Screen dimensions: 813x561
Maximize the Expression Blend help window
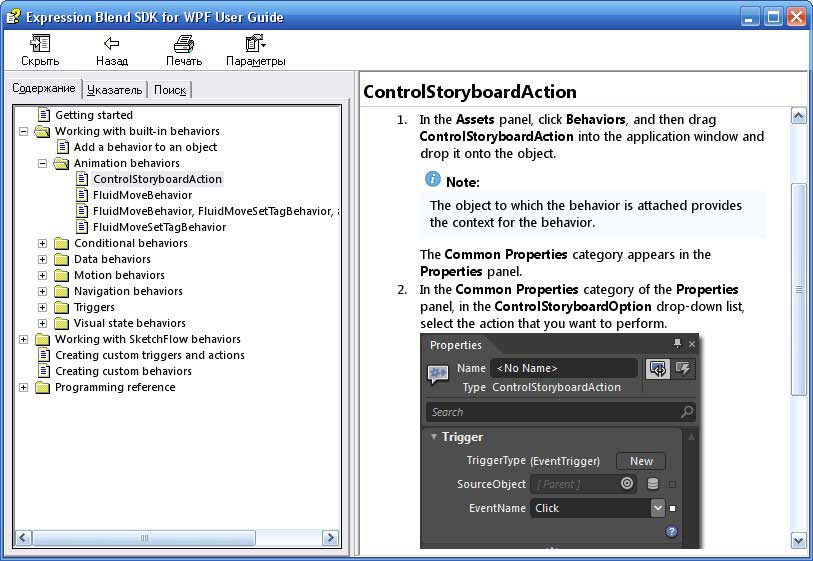click(773, 17)
